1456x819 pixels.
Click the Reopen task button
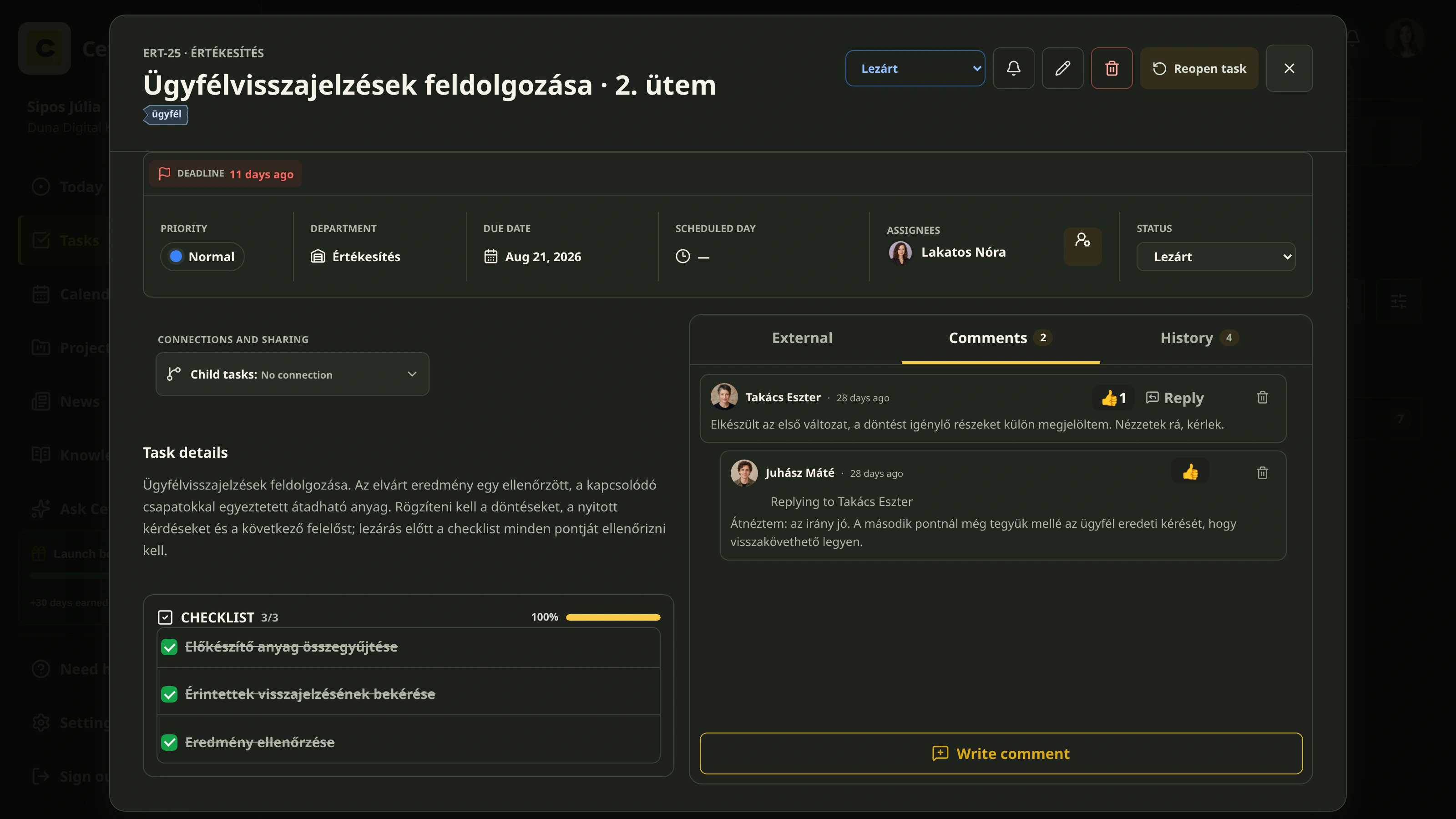[x=1199, y=68]
